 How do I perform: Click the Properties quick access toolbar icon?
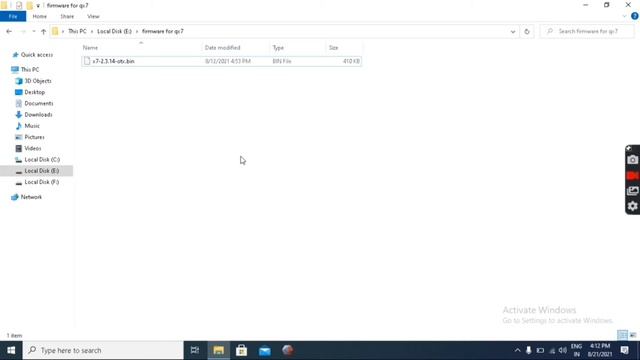(x=19, y=6)
